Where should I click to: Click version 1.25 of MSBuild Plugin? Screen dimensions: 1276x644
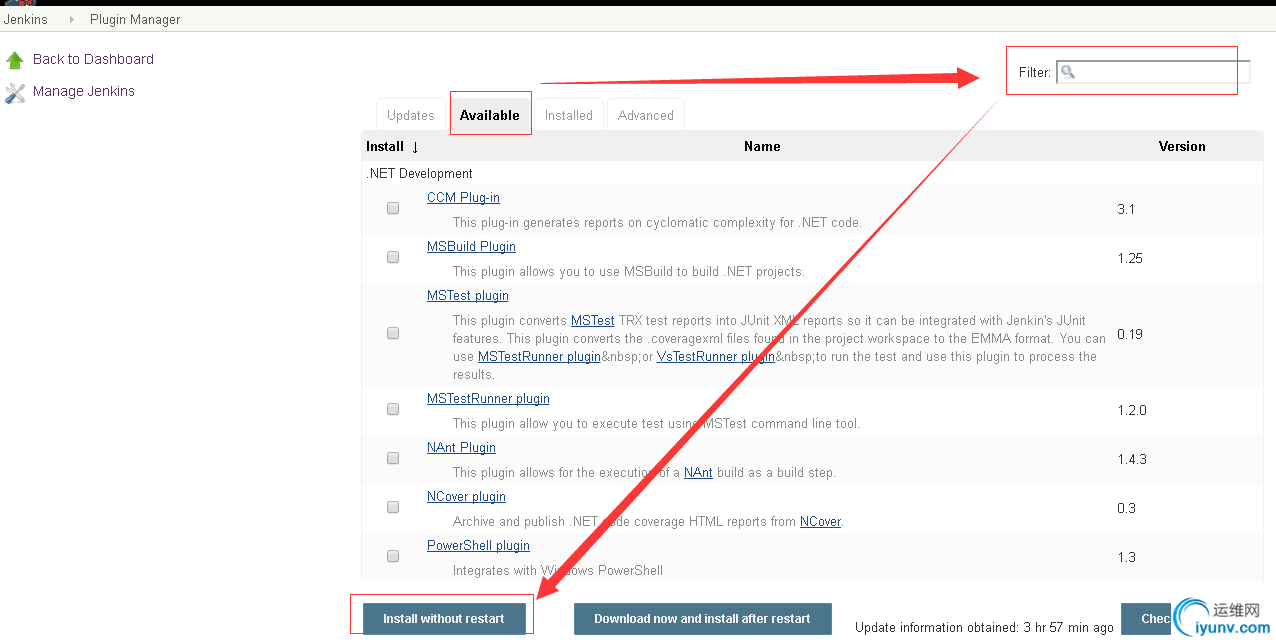pos(1130,258)
